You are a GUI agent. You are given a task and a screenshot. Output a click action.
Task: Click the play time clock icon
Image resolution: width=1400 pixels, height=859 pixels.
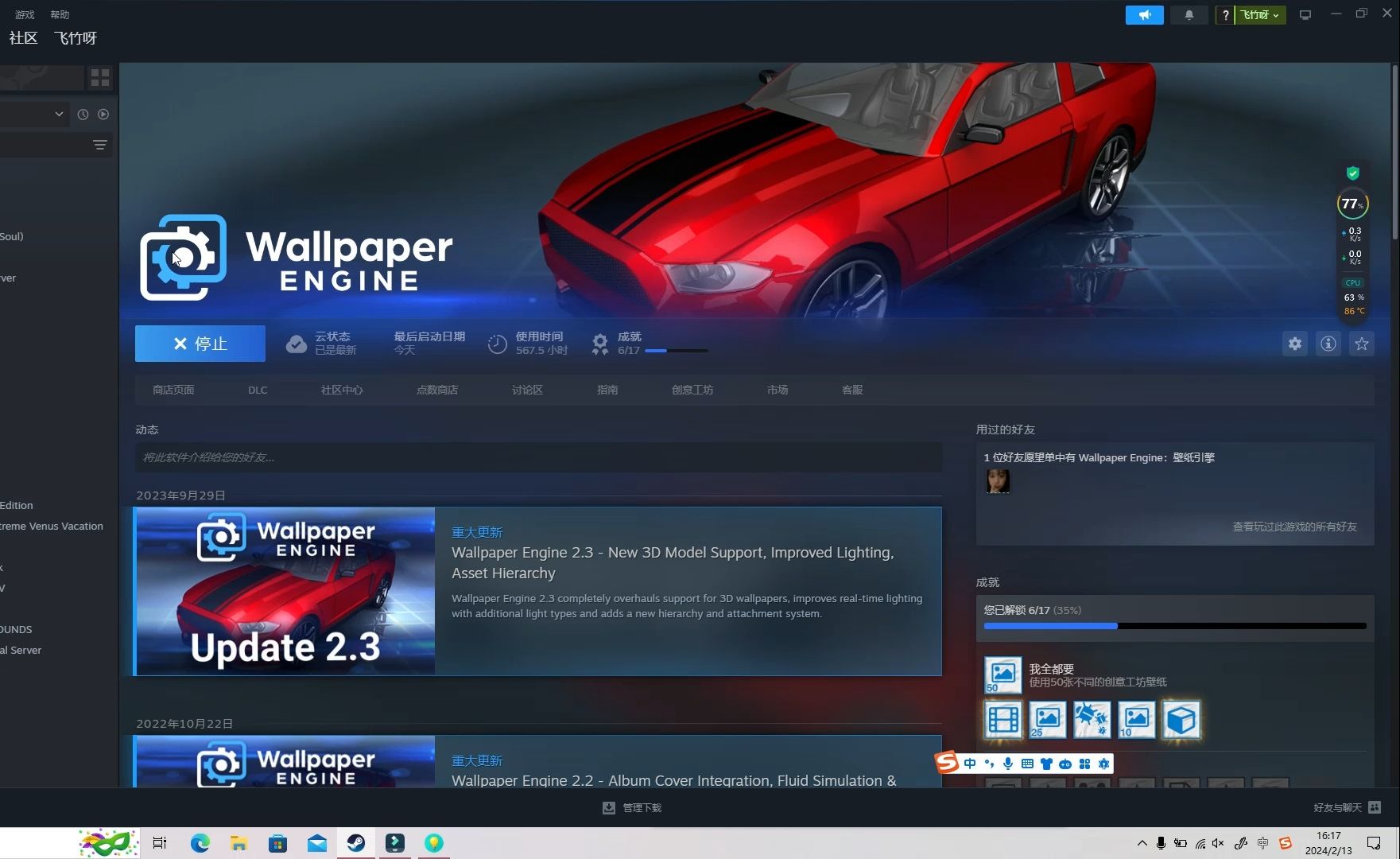(497, 344)
